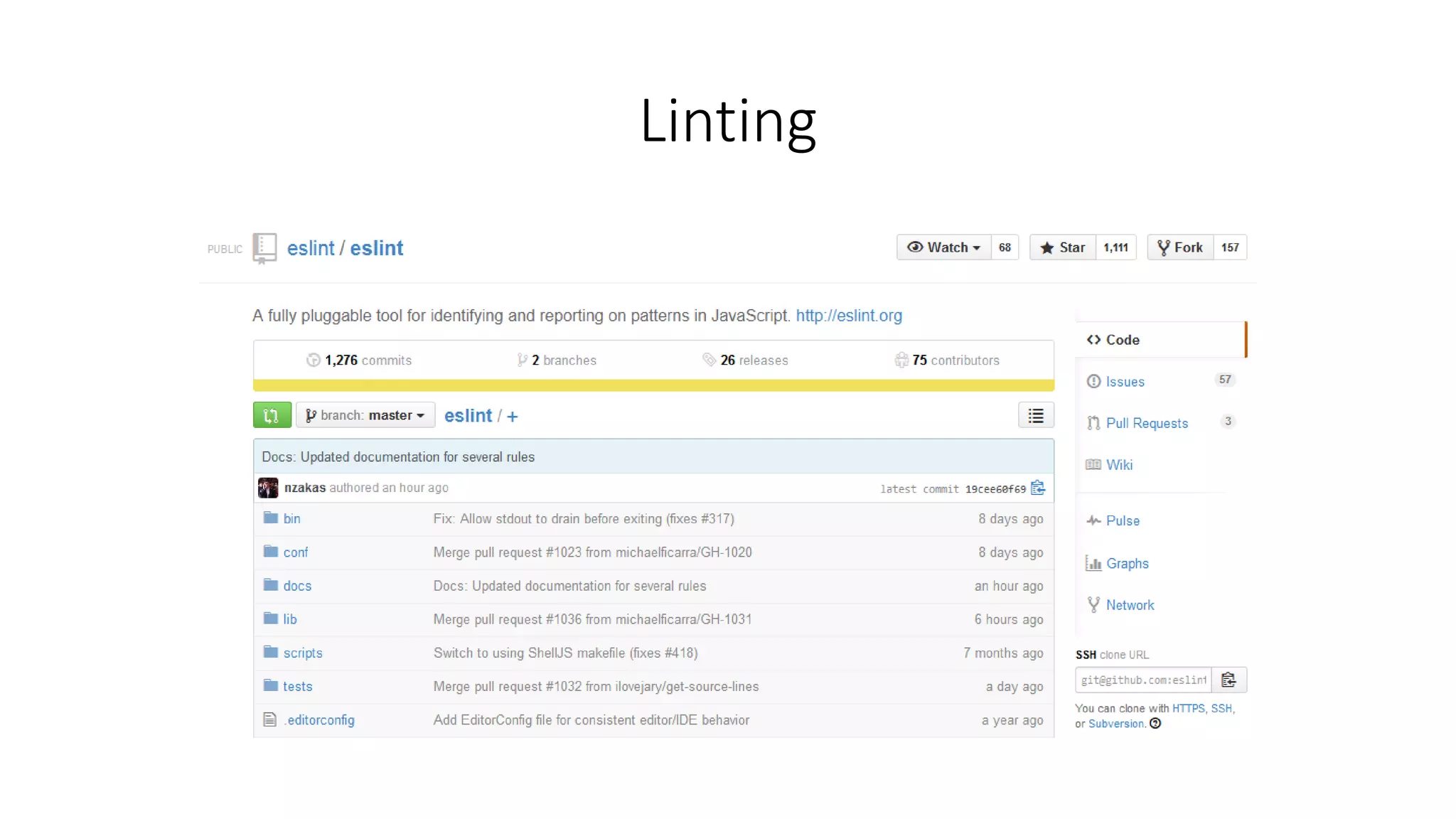1456x819 pixels.
Task: Click the yellow language statistics bar
Action: 653,385
